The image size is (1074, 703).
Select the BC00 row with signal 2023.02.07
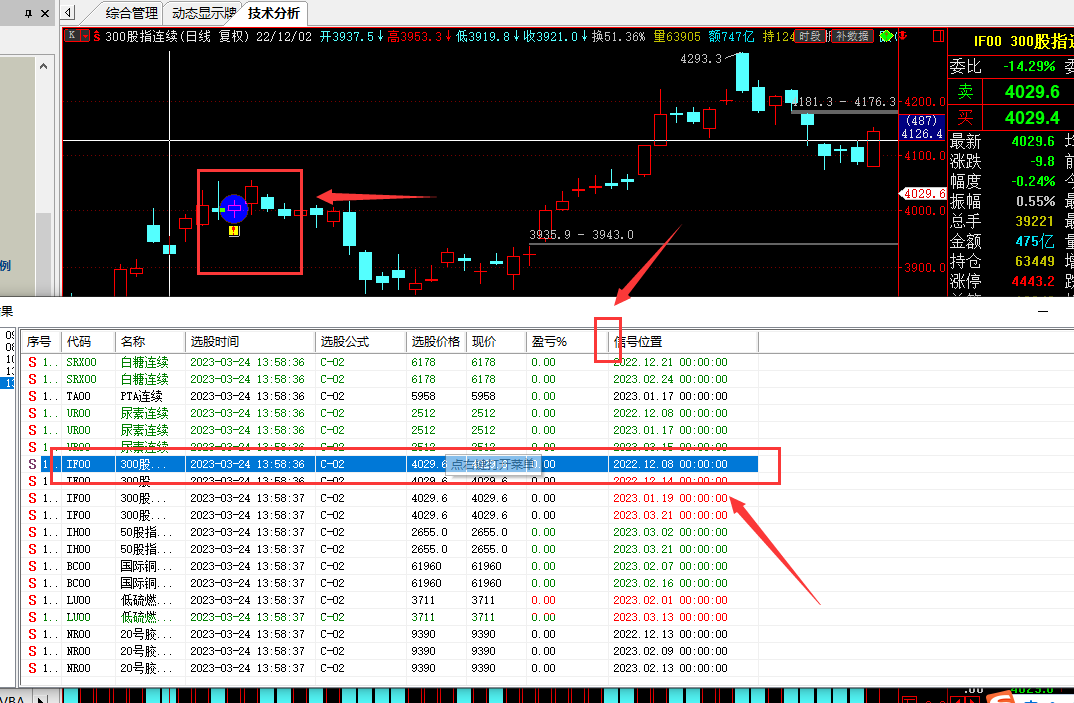[390, 566]
